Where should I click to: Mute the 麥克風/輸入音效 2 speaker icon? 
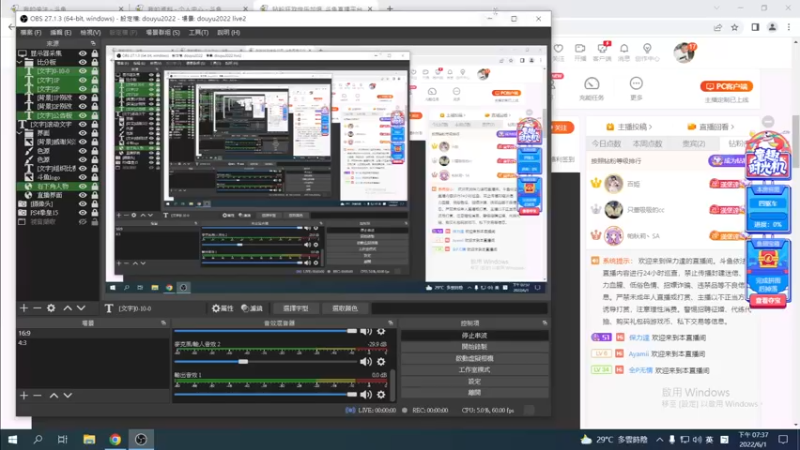pyautogui.click(x=366, y=362)
